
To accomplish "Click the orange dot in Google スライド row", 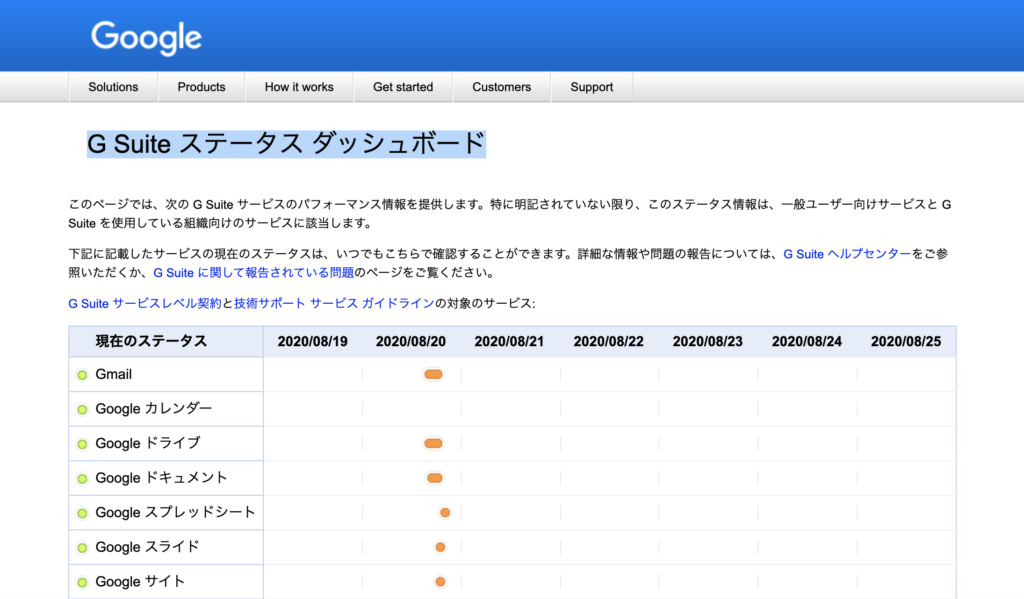I will (440, 547).
